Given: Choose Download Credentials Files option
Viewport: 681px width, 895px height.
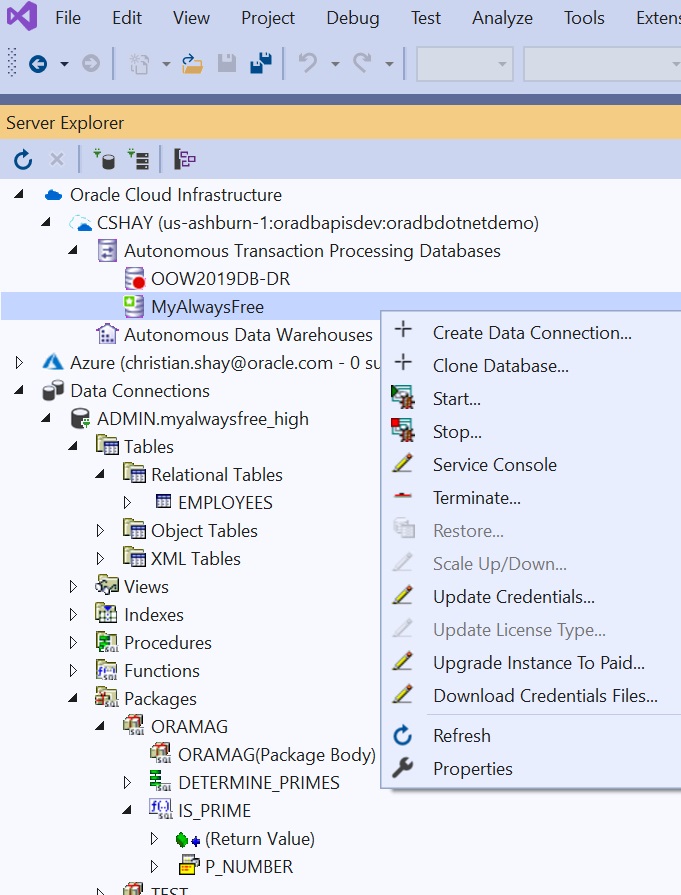Looking at the screenshot, I should tap(531, 696).
